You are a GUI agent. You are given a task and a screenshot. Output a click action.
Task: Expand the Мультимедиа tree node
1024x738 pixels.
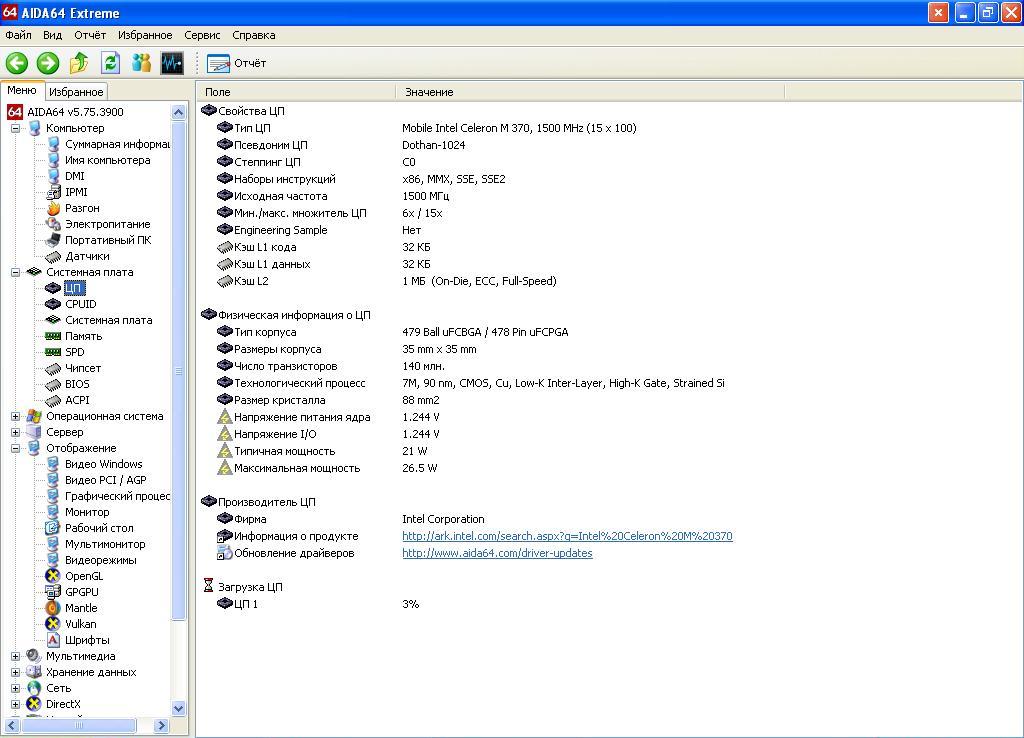tap(15, 656)
